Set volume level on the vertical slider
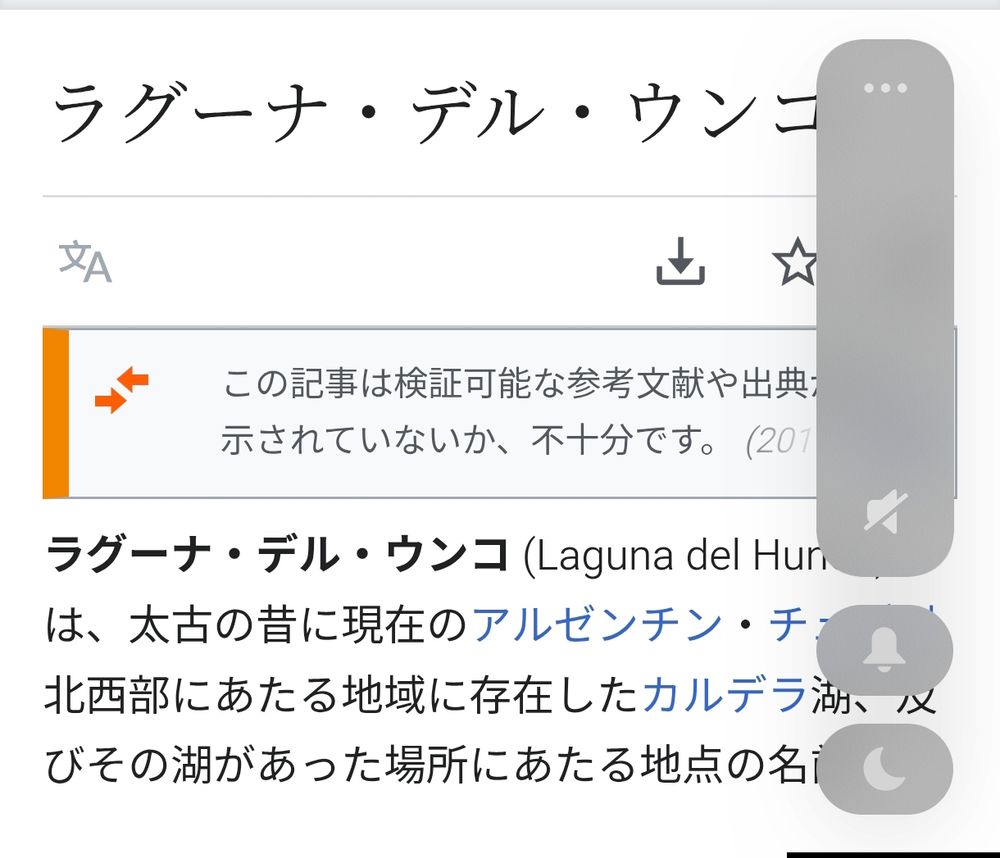Viewport: 1000px width, 858px height. point(885,307)
